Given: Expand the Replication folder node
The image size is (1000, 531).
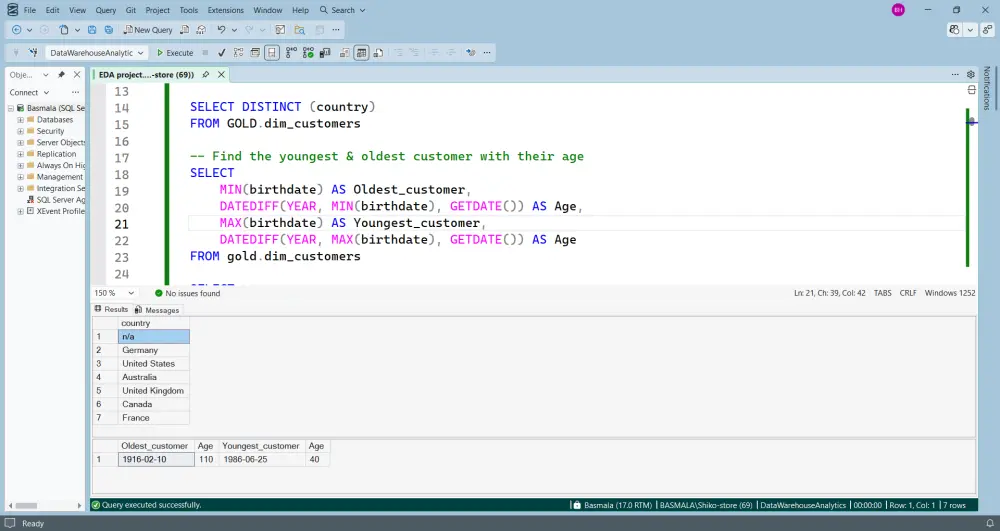Looking at the screenshot, I should [x=20, y=154].
